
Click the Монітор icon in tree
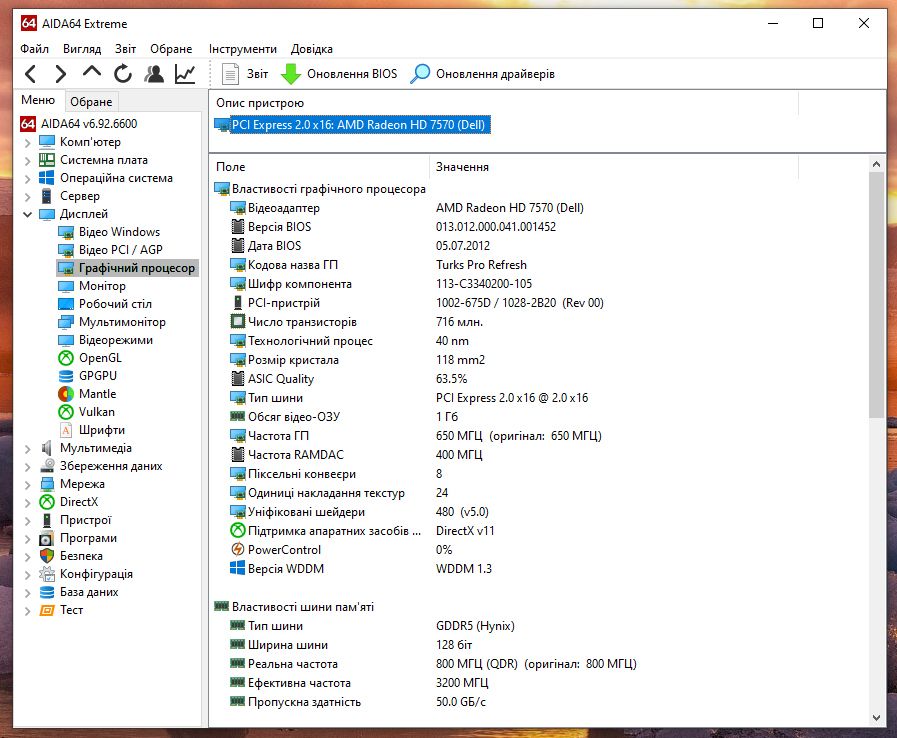point(66,286)
